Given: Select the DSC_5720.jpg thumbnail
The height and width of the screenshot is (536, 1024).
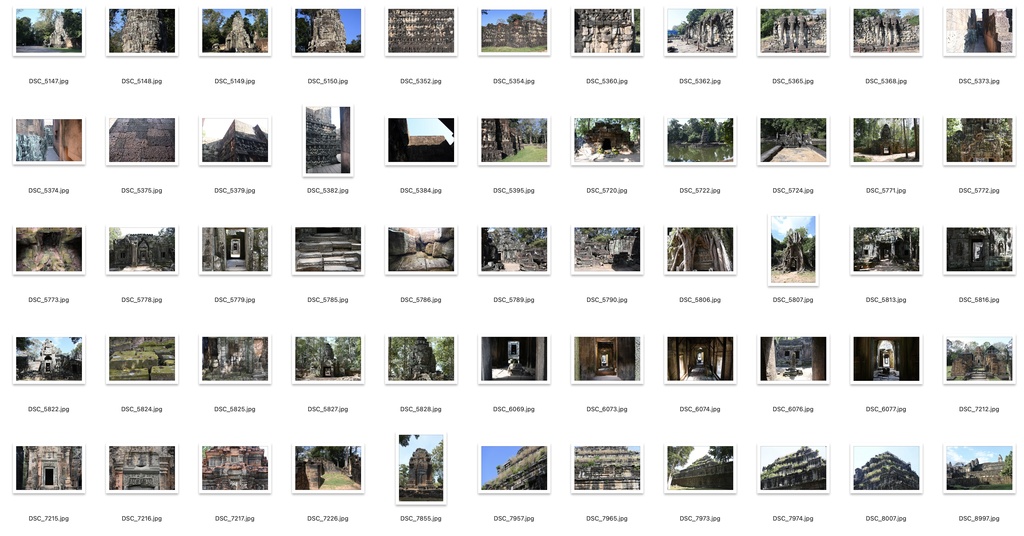Looking at the screenshot, I should (x=607, y=140).
